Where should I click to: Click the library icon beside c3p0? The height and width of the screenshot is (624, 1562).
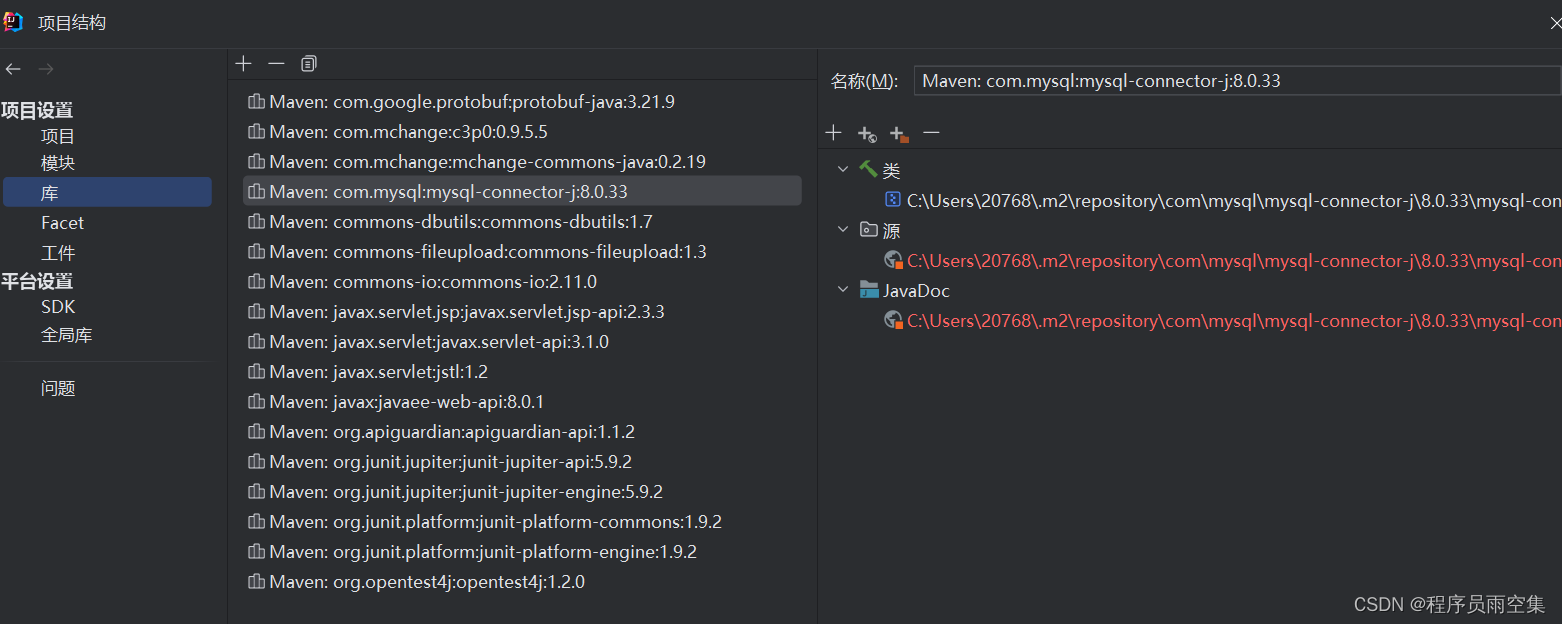[x=256, y=131]
